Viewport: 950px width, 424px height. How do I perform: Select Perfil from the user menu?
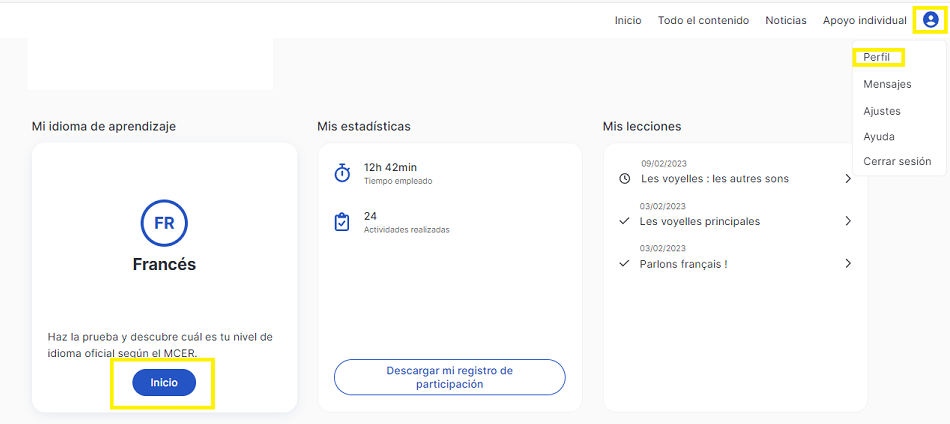[x=876, y=57]
